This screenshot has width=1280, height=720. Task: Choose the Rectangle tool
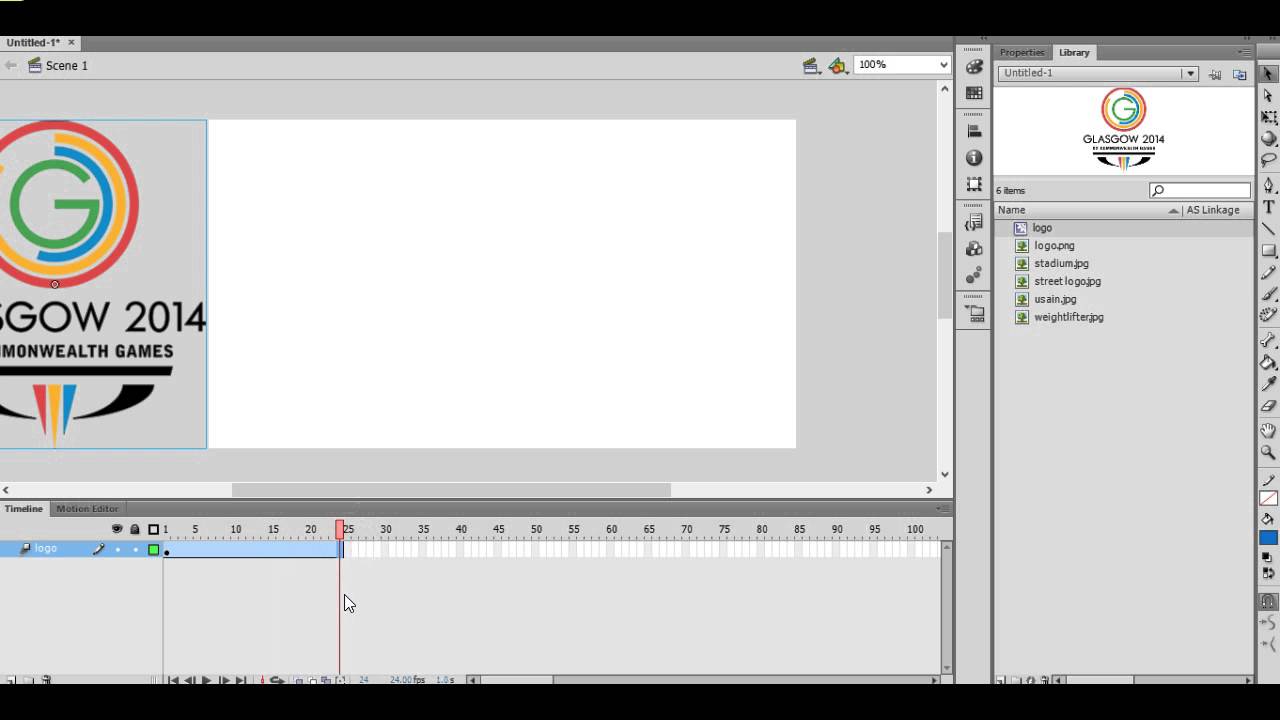(1268, 250)
